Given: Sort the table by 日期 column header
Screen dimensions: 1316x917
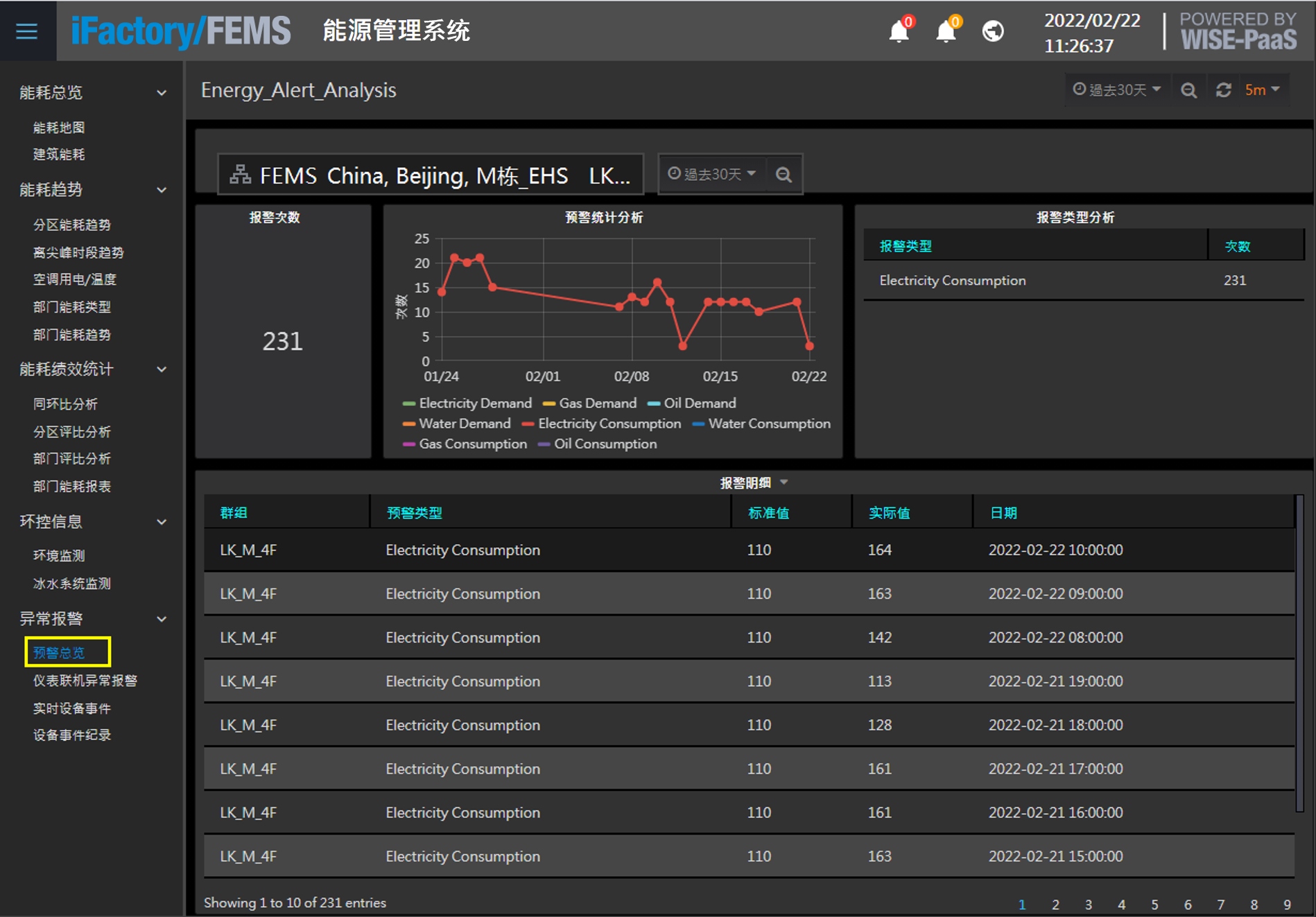Looking at the screenshot, I should click(x=1003, y=513).
